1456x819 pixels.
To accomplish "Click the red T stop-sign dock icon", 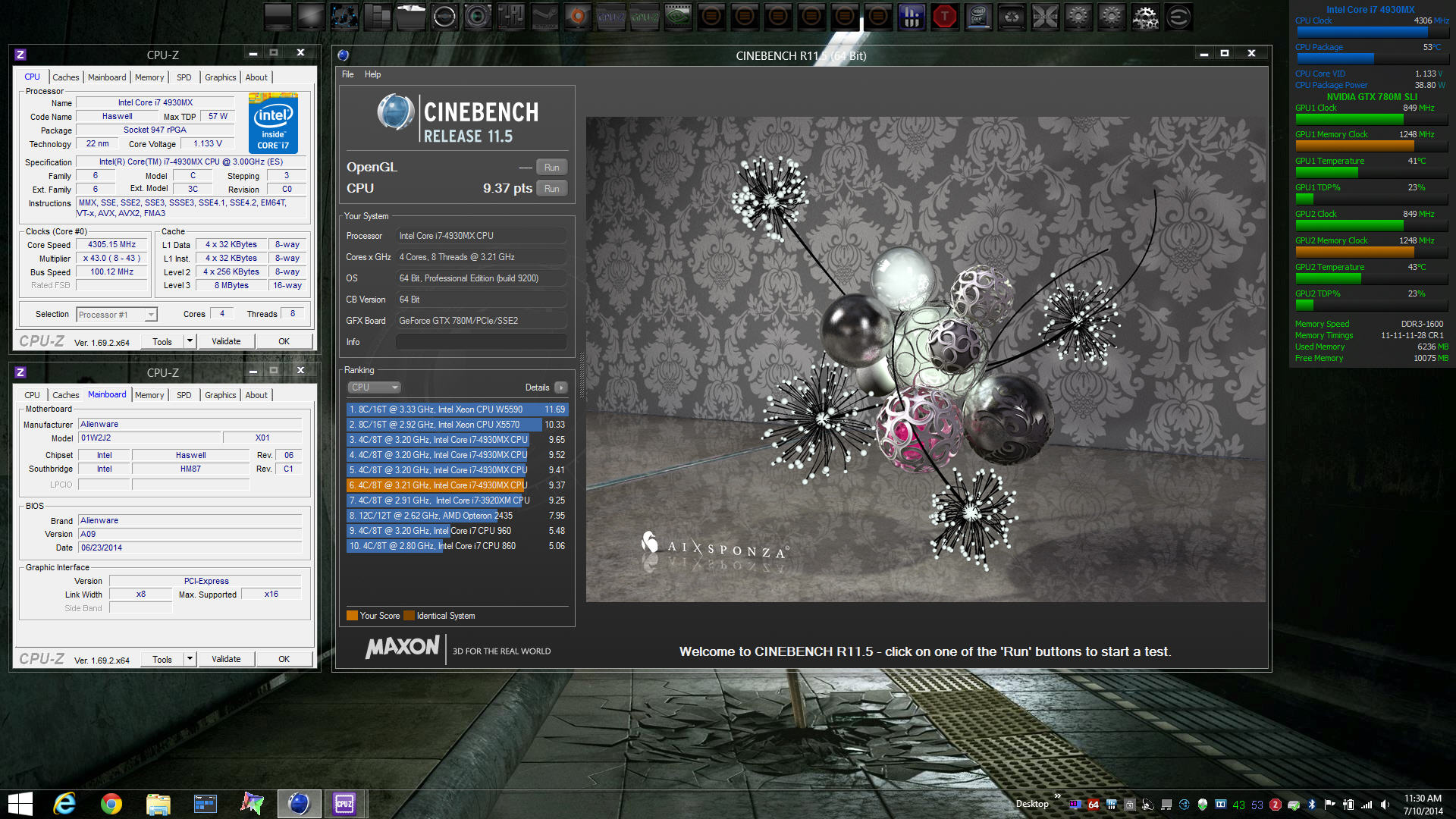I will point(945,17).
